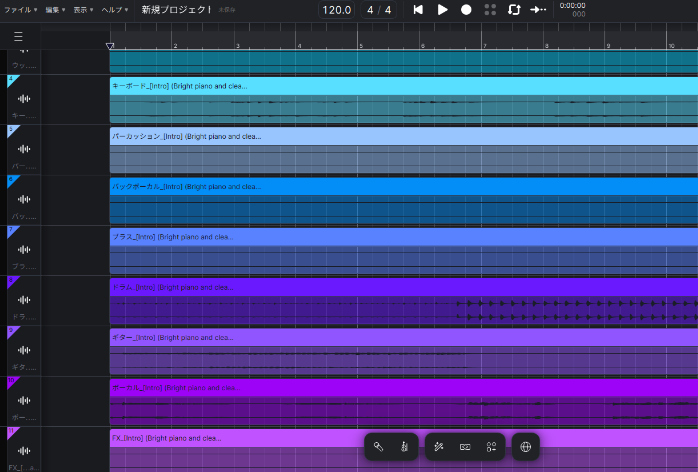The image size is (698, 472).
Task: Open the ファイル dropdown menu
Action: (x=20, y=9)
